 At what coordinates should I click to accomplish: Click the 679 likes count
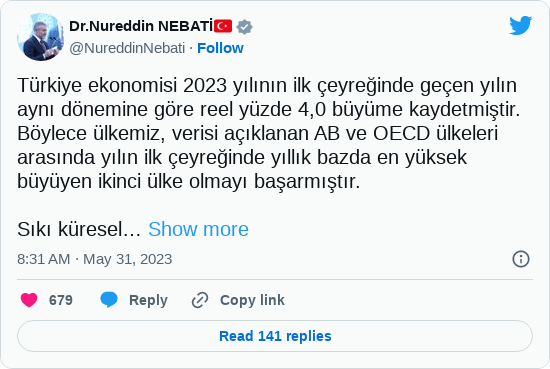(61, 300)
